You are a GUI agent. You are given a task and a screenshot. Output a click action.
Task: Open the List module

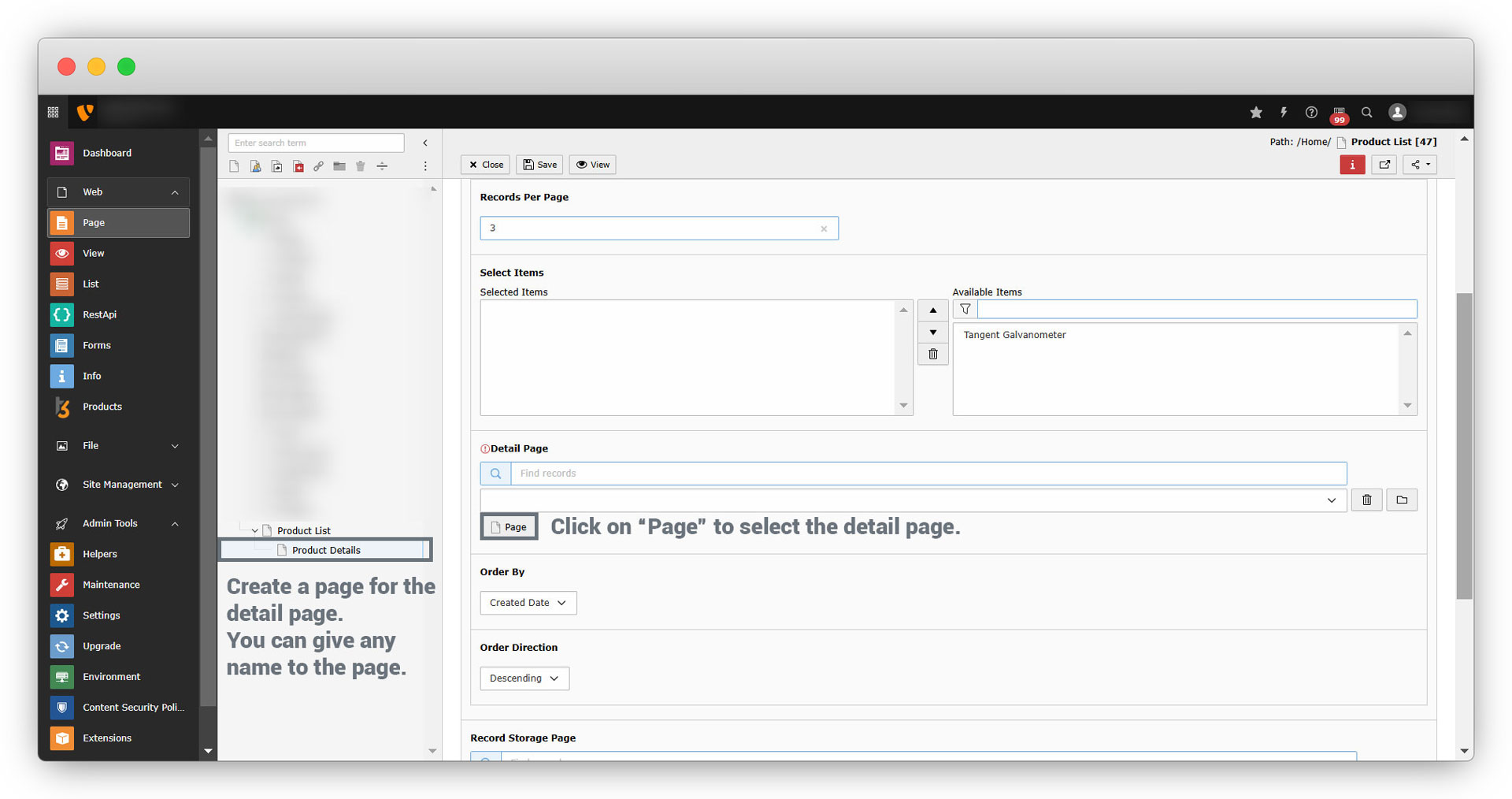pyautogui.click(x=91, y=284)
